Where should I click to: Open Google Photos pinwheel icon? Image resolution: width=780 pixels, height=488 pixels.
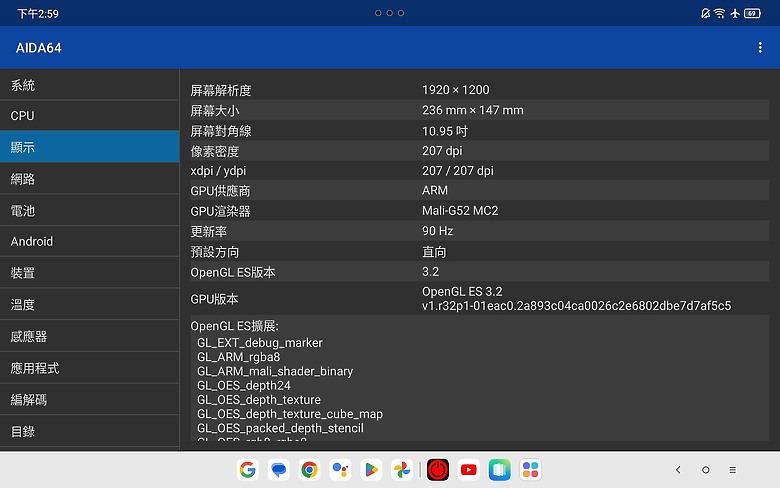point(402,470)
